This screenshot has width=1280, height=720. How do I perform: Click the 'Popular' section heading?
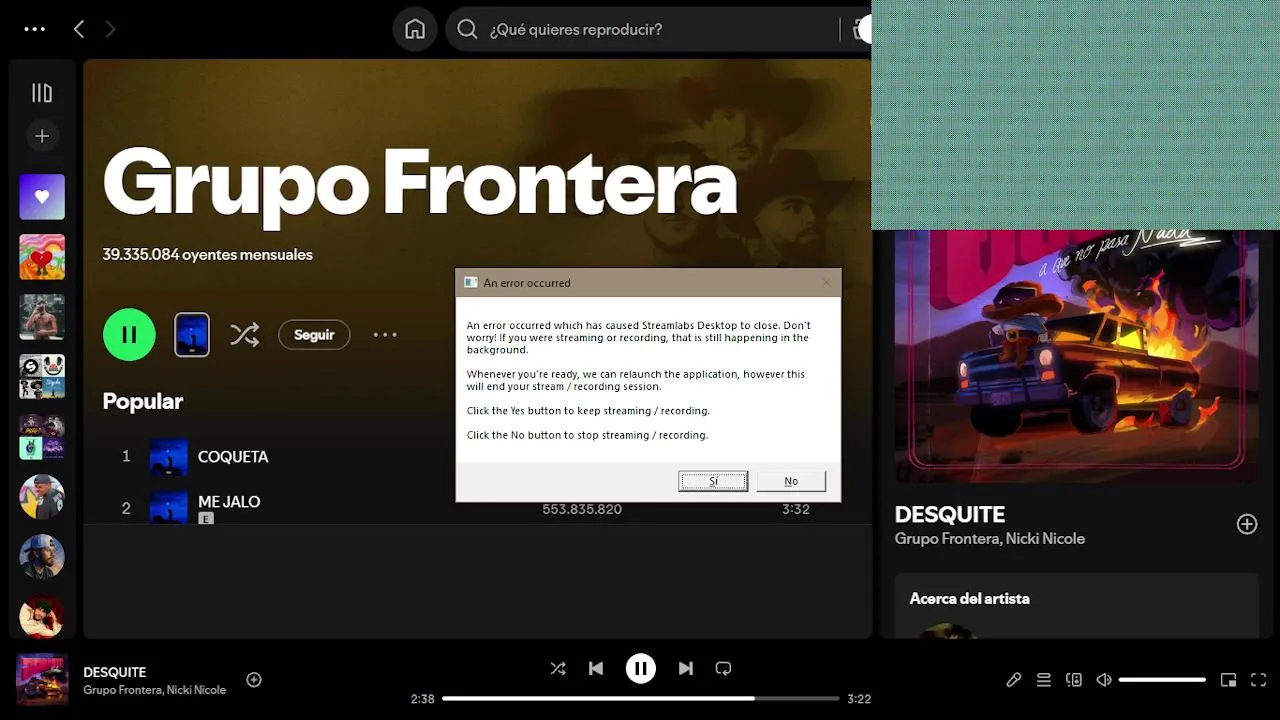click(x=142, y=401)
